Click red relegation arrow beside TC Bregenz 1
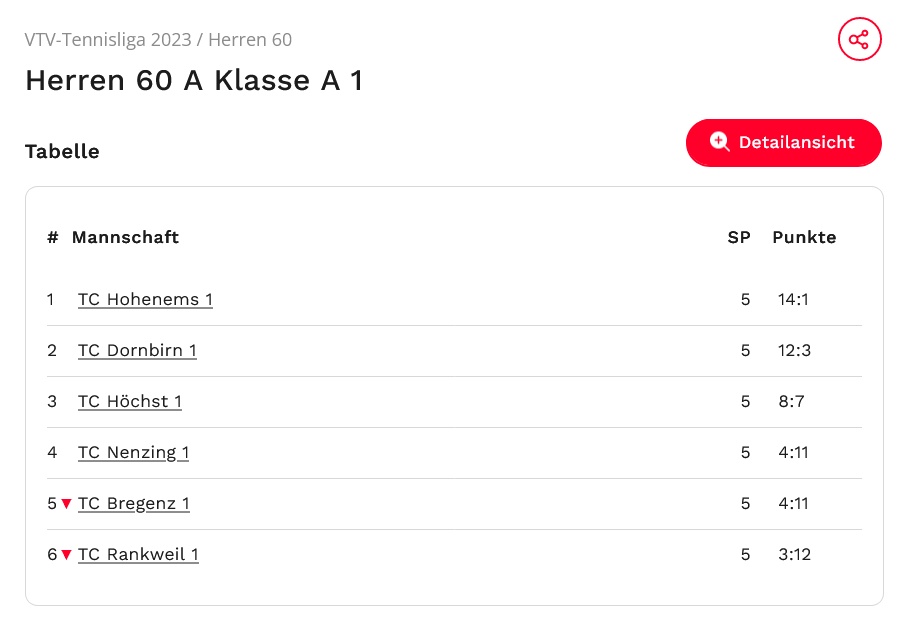 click(67, 504)
